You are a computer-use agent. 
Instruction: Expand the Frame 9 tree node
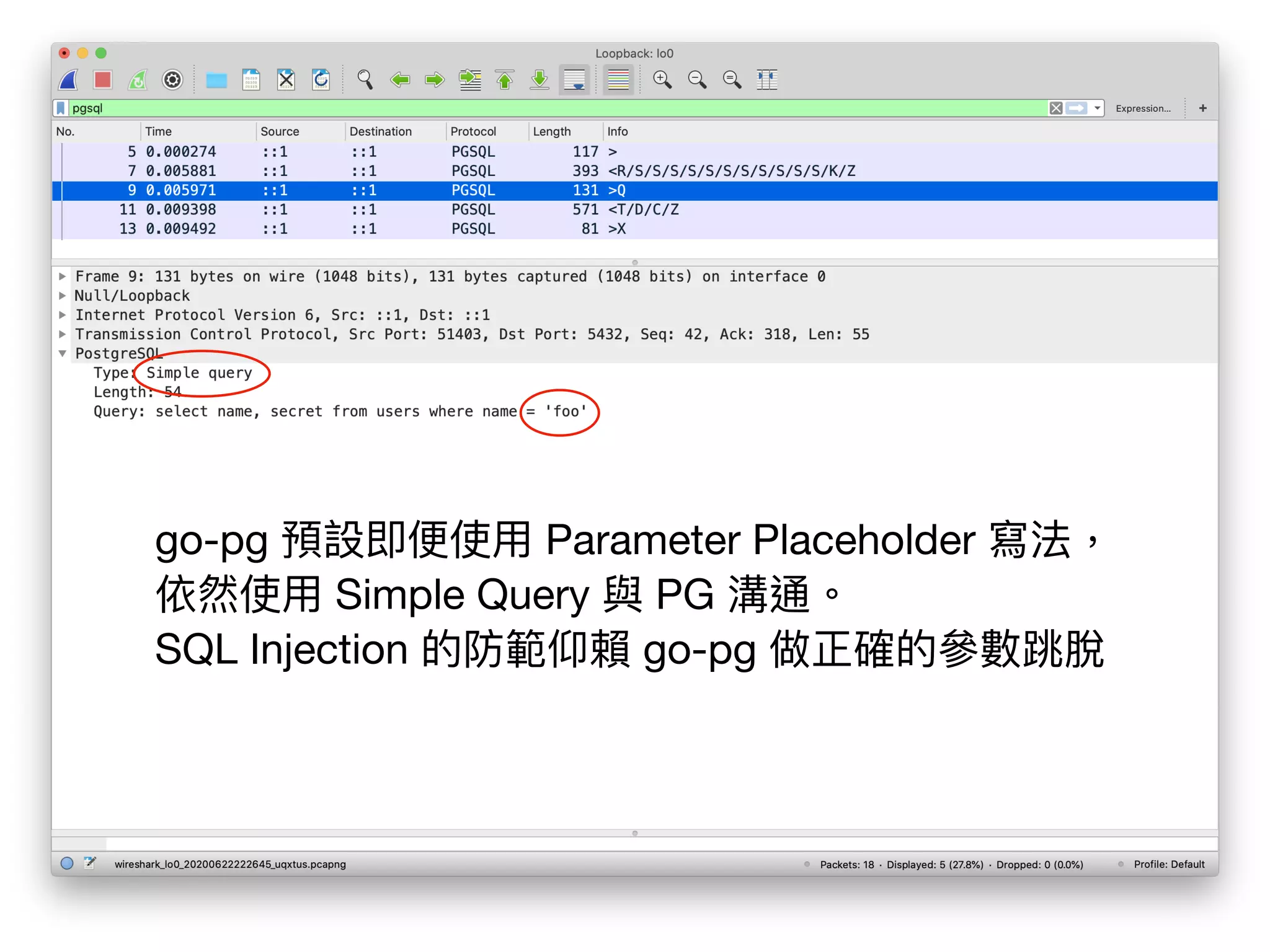tap(62, 276)
